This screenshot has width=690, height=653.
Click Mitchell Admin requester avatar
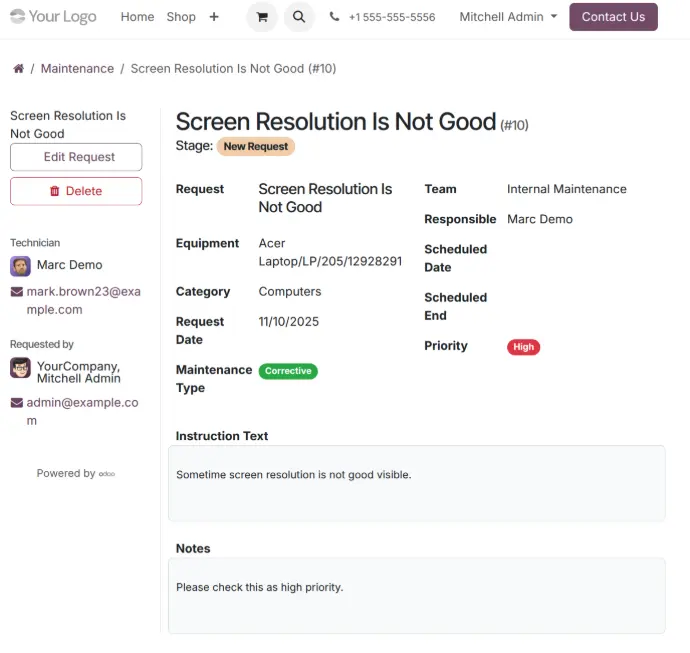[20, 368]
